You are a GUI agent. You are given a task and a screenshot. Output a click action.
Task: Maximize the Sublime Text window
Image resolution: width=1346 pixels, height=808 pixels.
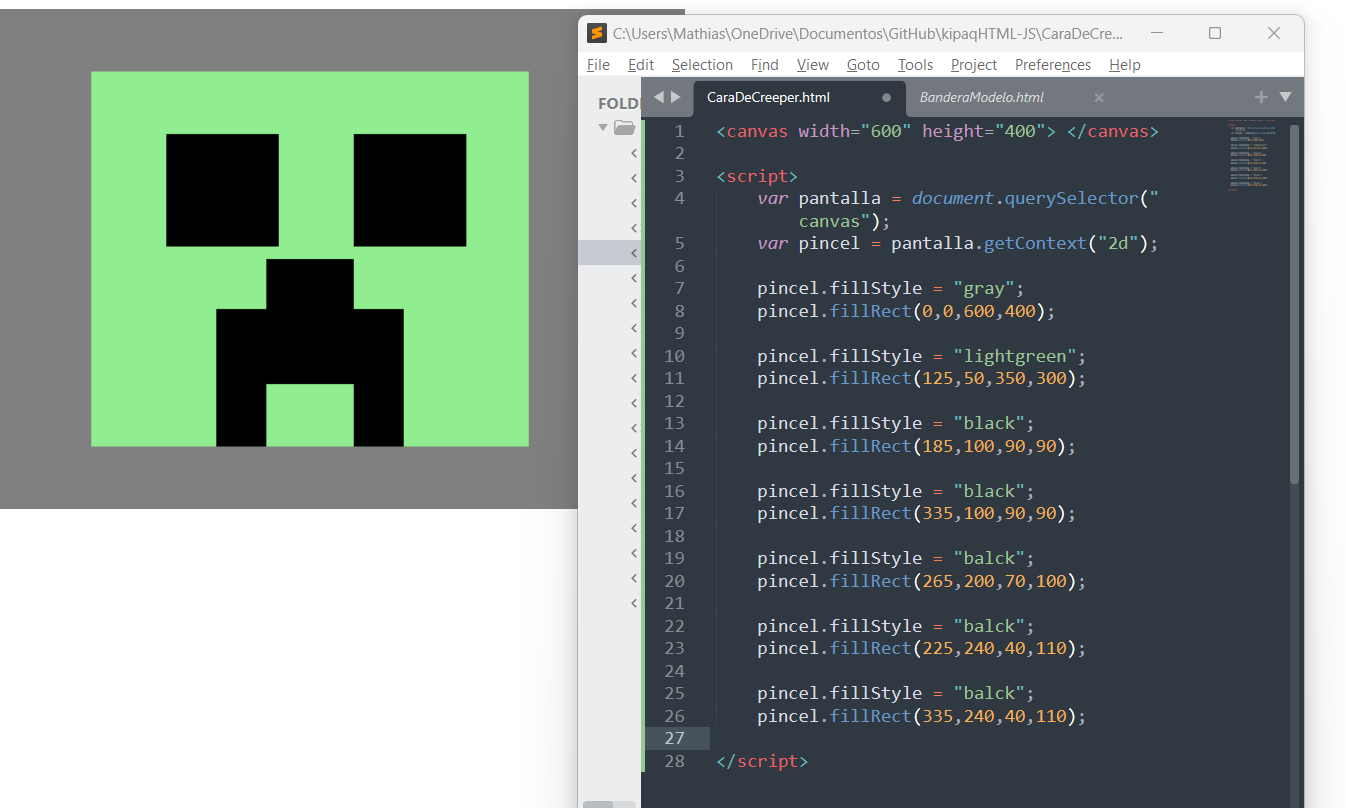(1215, 33)
